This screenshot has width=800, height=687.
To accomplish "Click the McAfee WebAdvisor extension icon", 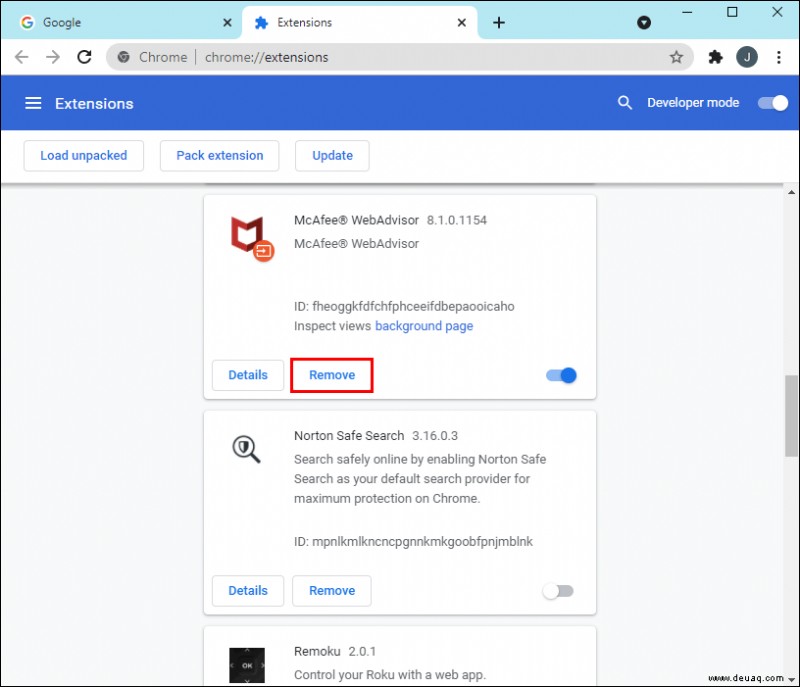I will (252, 238).
